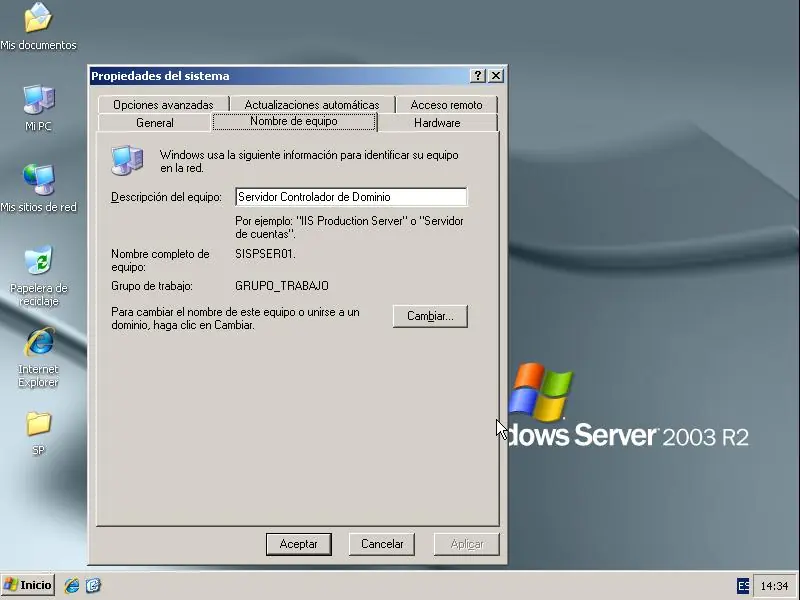Open the Actualizaciones automáticas tab
800x600 pixels.
point(312,105)
